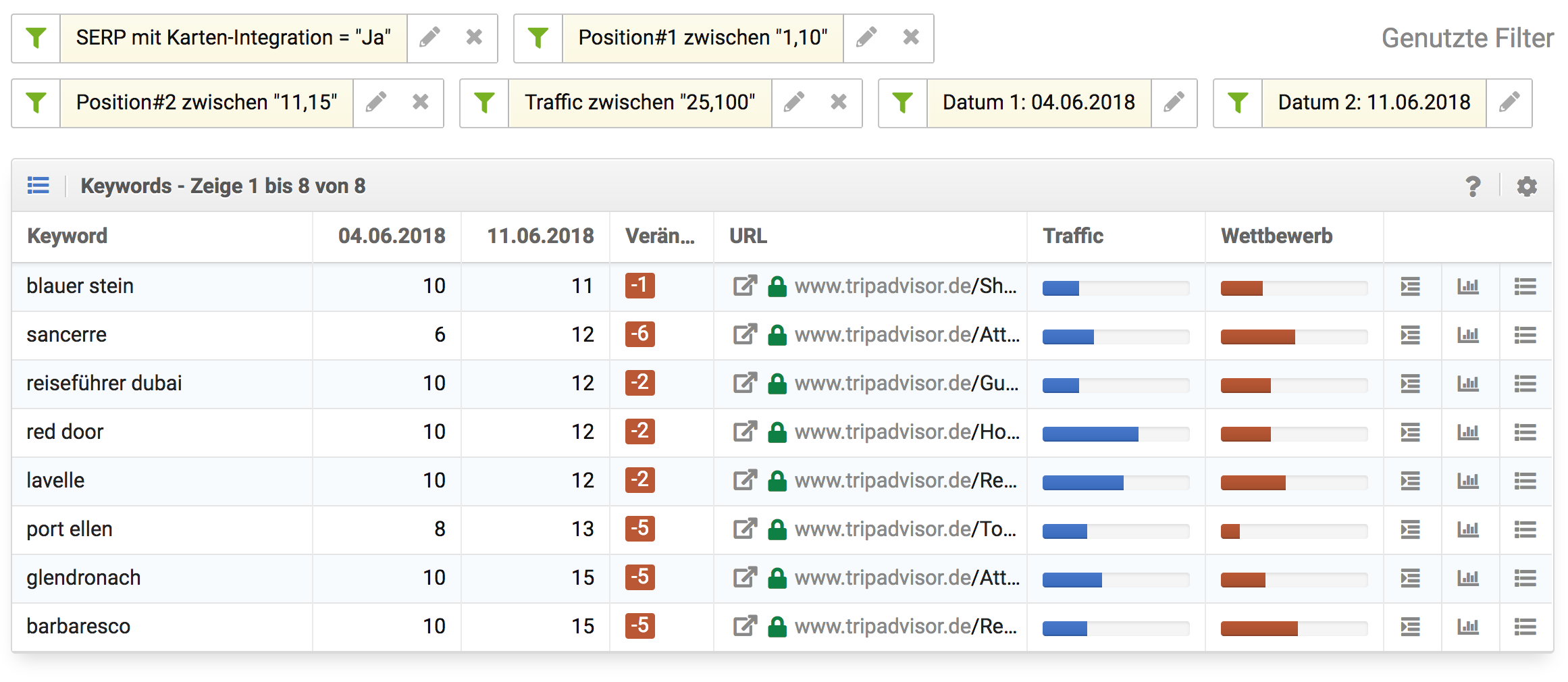The width and height of the screenshot is (1568, 682).
Task: Click the Traffic zwischen "25,100" filter label
Action: point(639,103)
